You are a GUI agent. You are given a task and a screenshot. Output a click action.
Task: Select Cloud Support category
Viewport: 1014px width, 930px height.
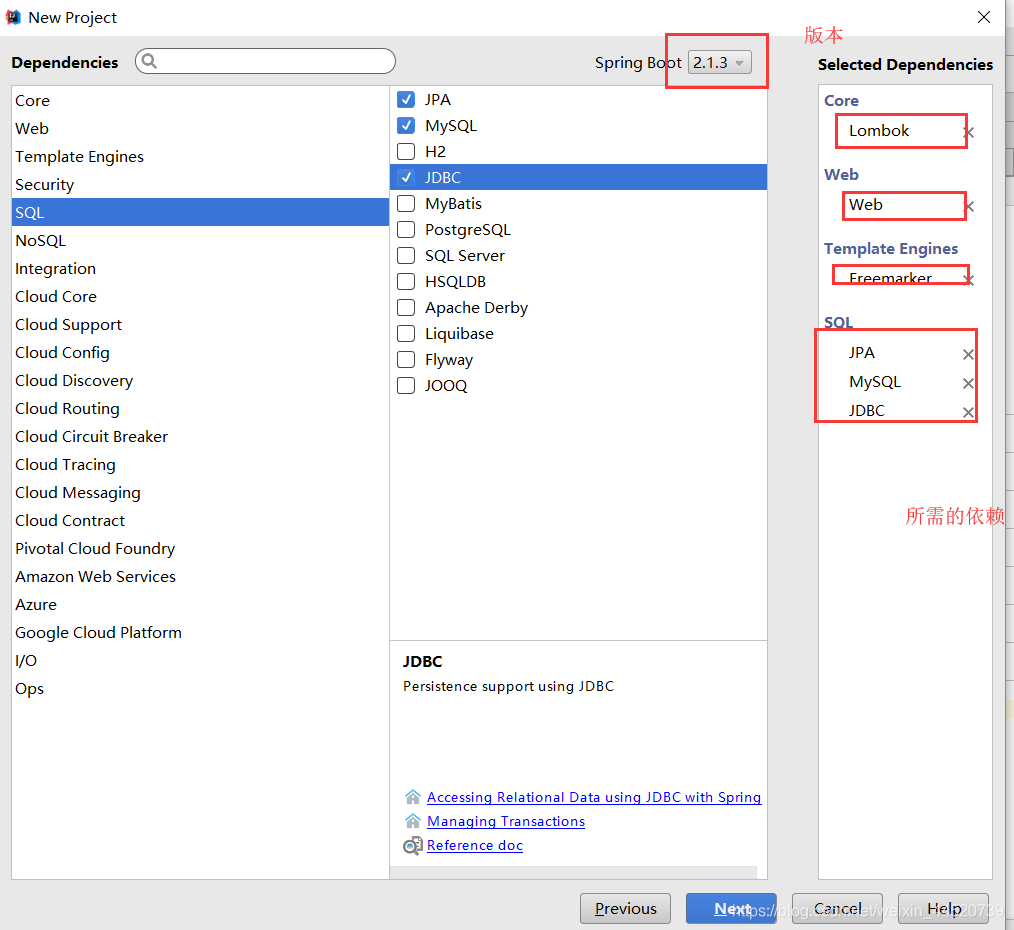200,325
